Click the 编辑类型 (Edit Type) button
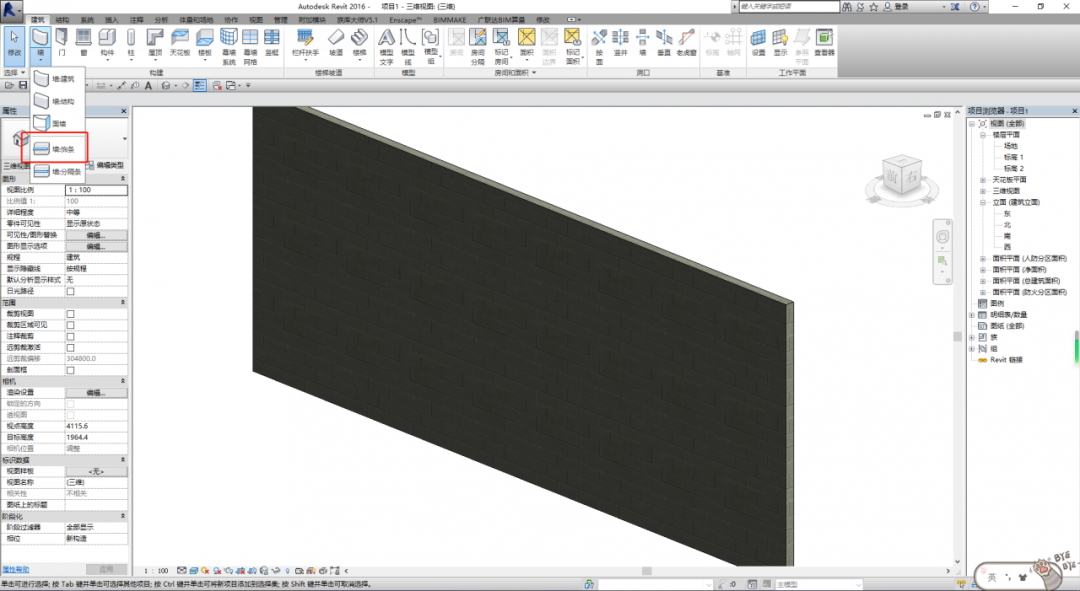Image resolution: width=1080 pixels, height=591 pixels. (105, 165)
